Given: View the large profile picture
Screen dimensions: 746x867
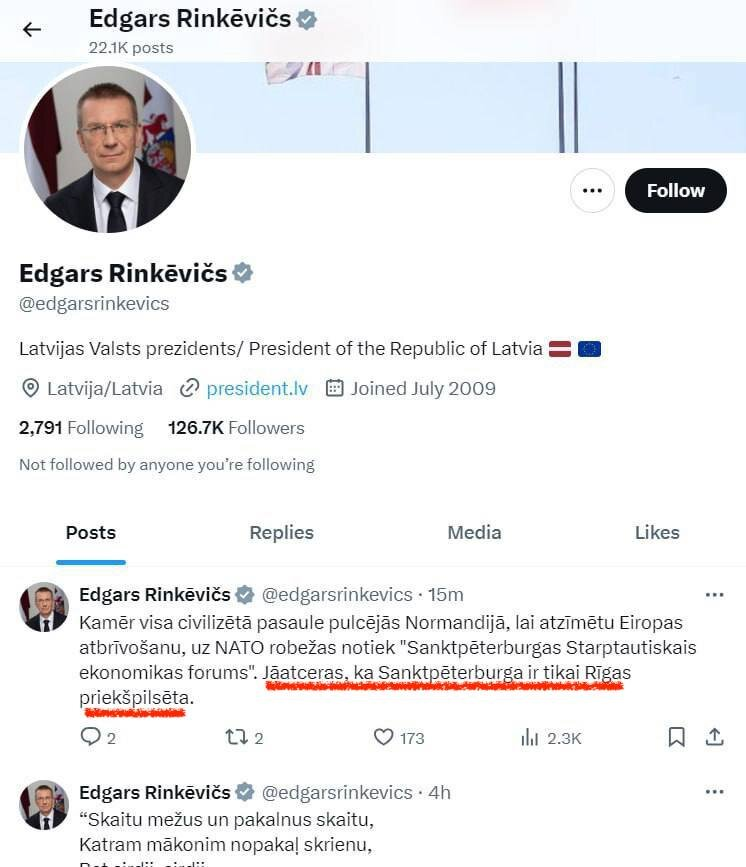Looking at the screenshot, I should tap(108, 150).
